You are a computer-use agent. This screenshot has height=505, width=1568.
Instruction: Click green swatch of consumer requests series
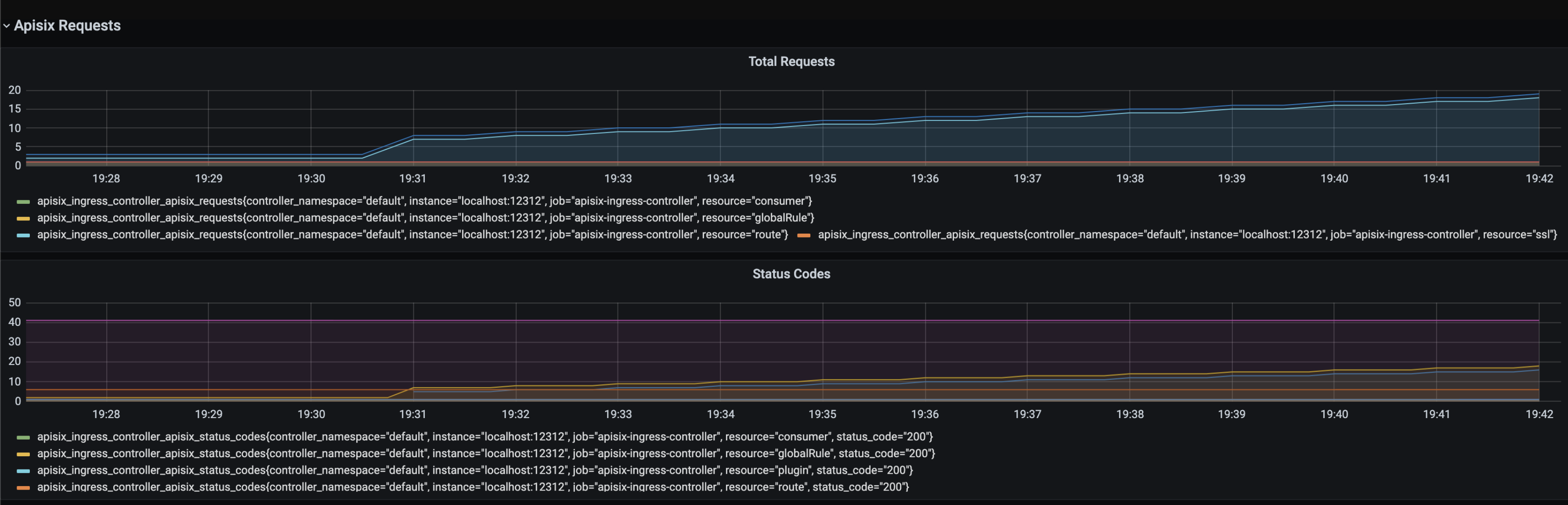pos(23,202)
